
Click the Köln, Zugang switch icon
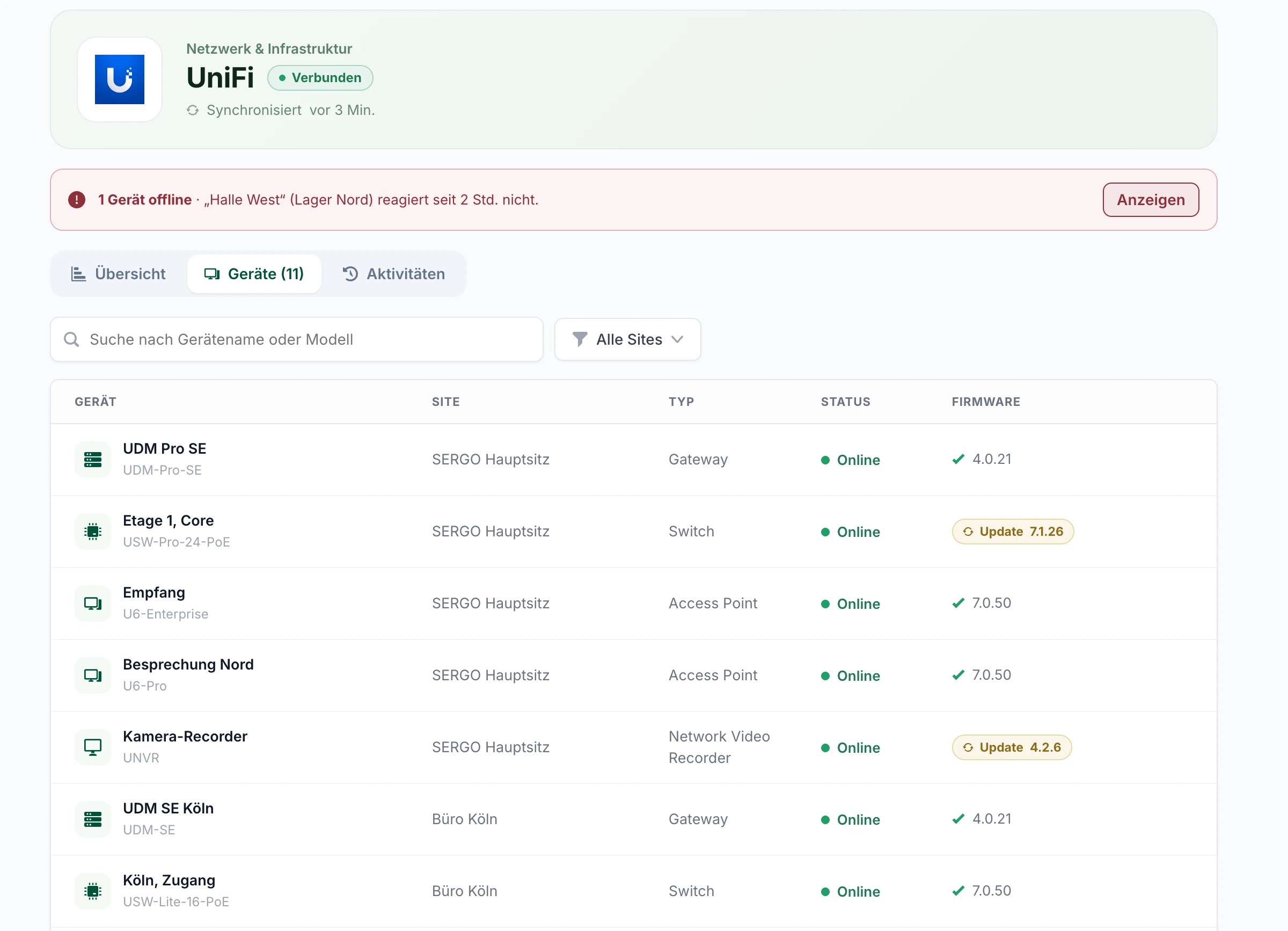[92, 891]
